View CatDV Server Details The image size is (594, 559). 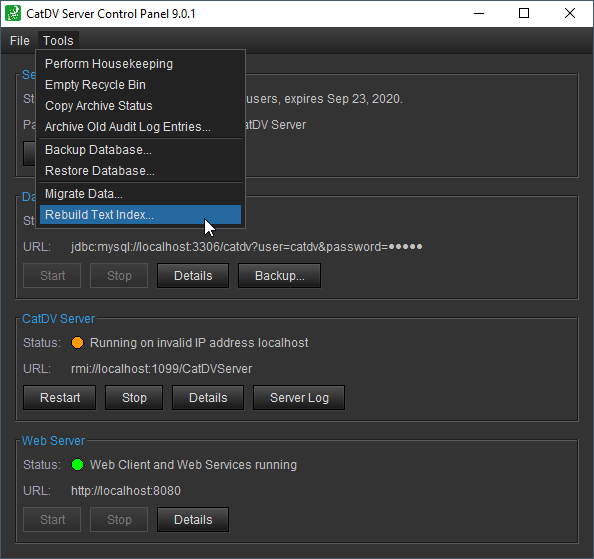(208, 398)
